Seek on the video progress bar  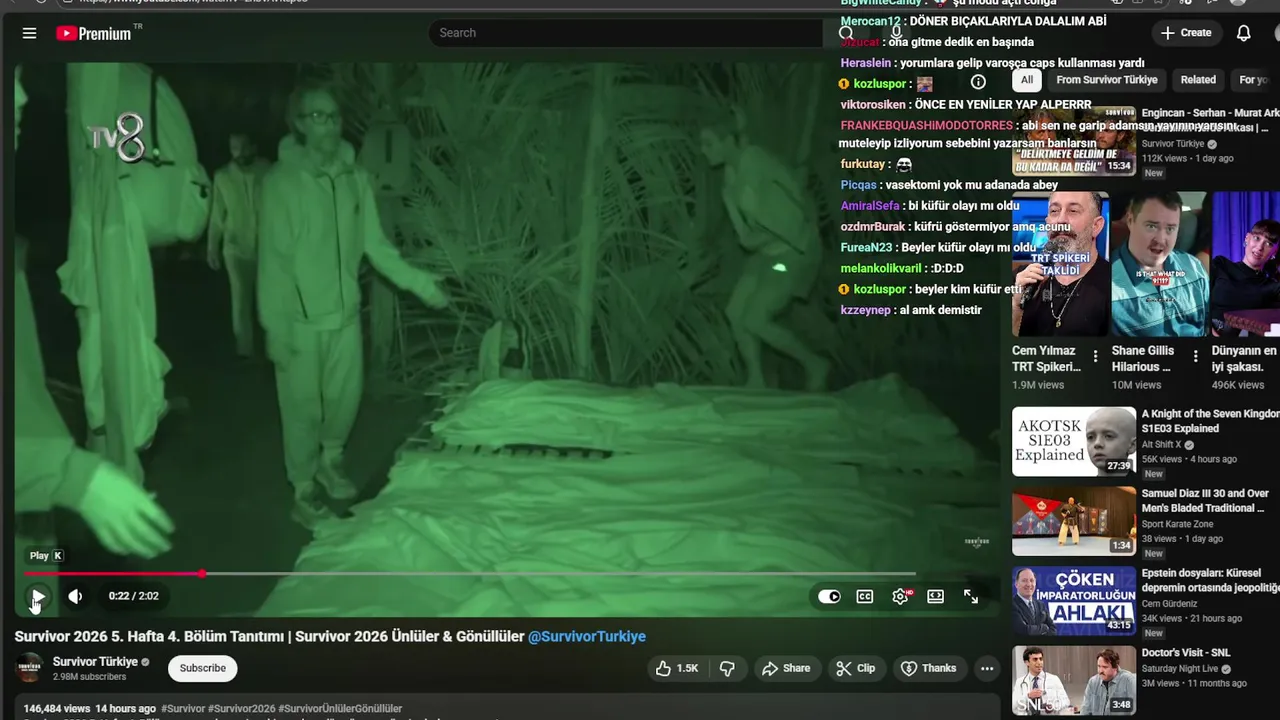[x=470, y=574]
